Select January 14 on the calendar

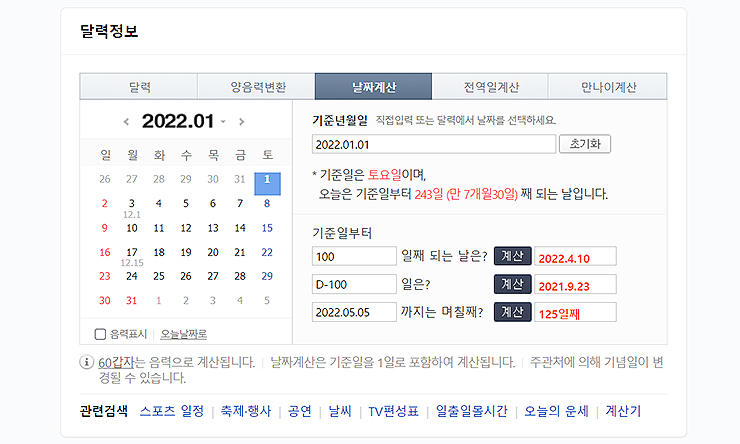240,228
